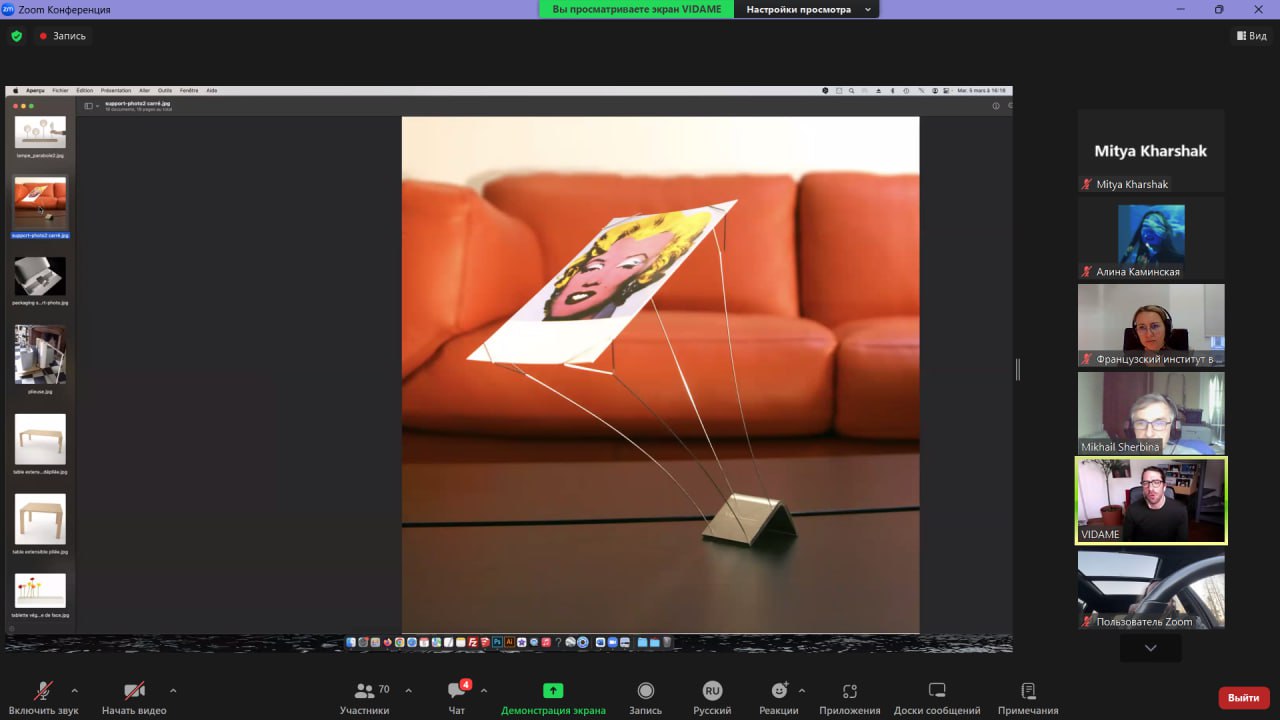Click the Aperçu menu in shared screen
The height and width of the screenshot is (720, 1280).
35,90
